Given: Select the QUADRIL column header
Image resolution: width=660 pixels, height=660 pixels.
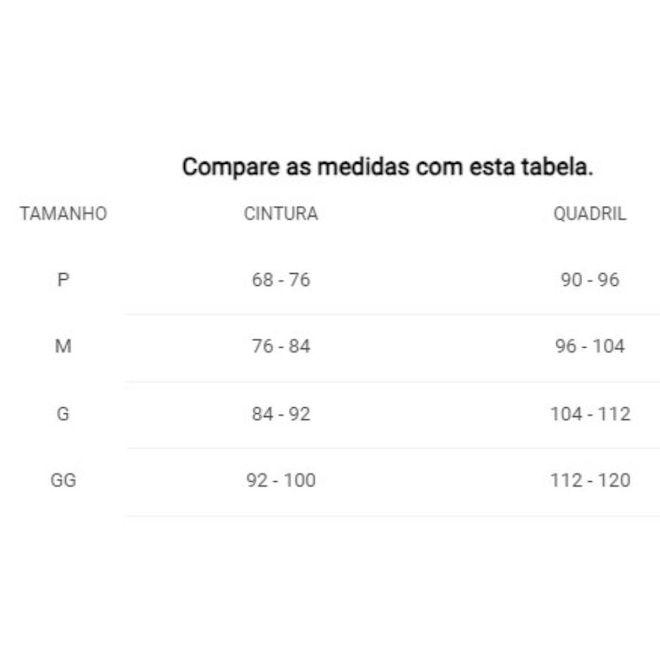Looking at the screenshot, I should coord(590,214).
